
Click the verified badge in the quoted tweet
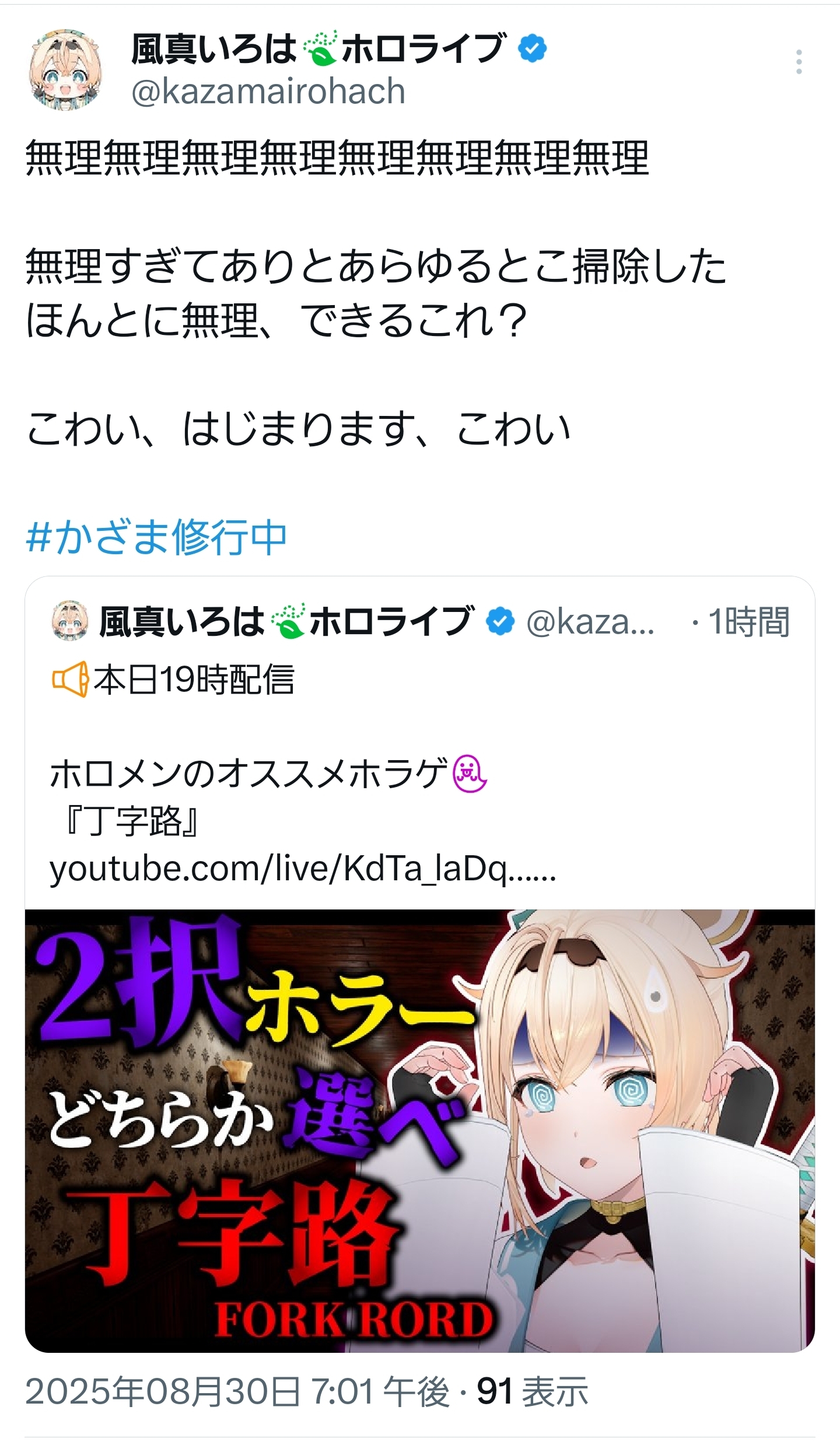click(501, 621)
